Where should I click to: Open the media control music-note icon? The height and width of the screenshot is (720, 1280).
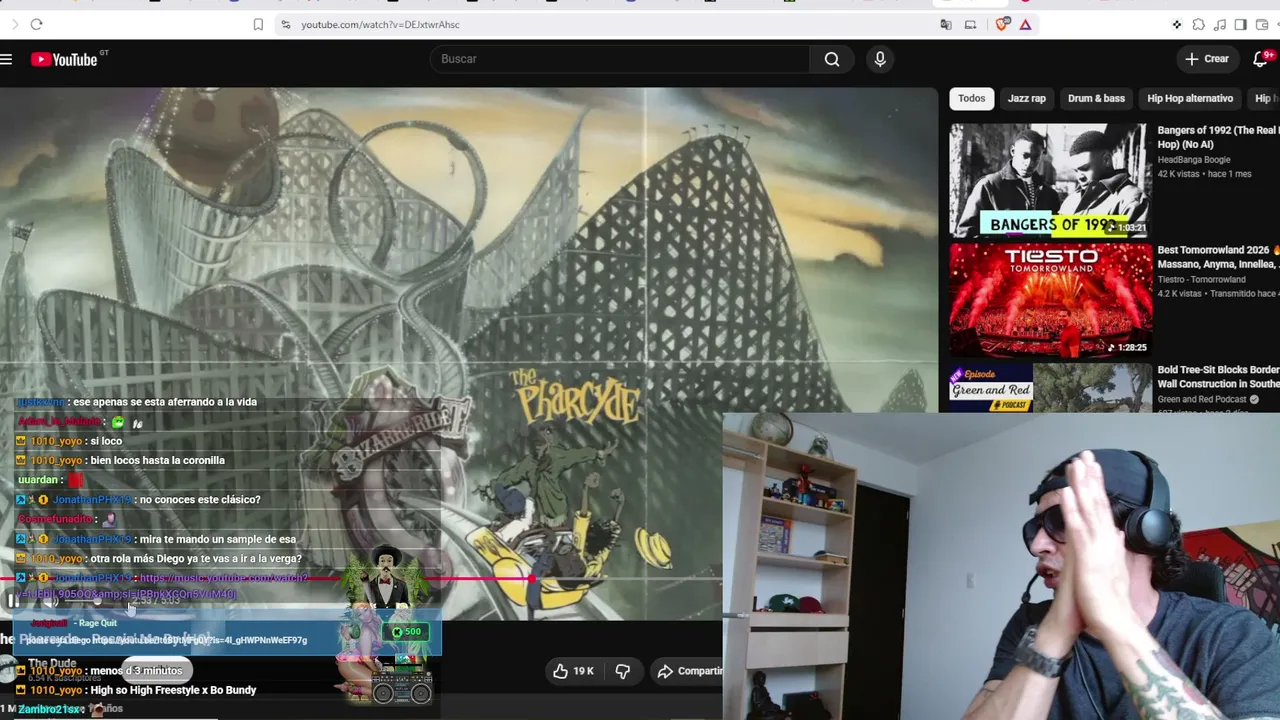click(1219, 24)
